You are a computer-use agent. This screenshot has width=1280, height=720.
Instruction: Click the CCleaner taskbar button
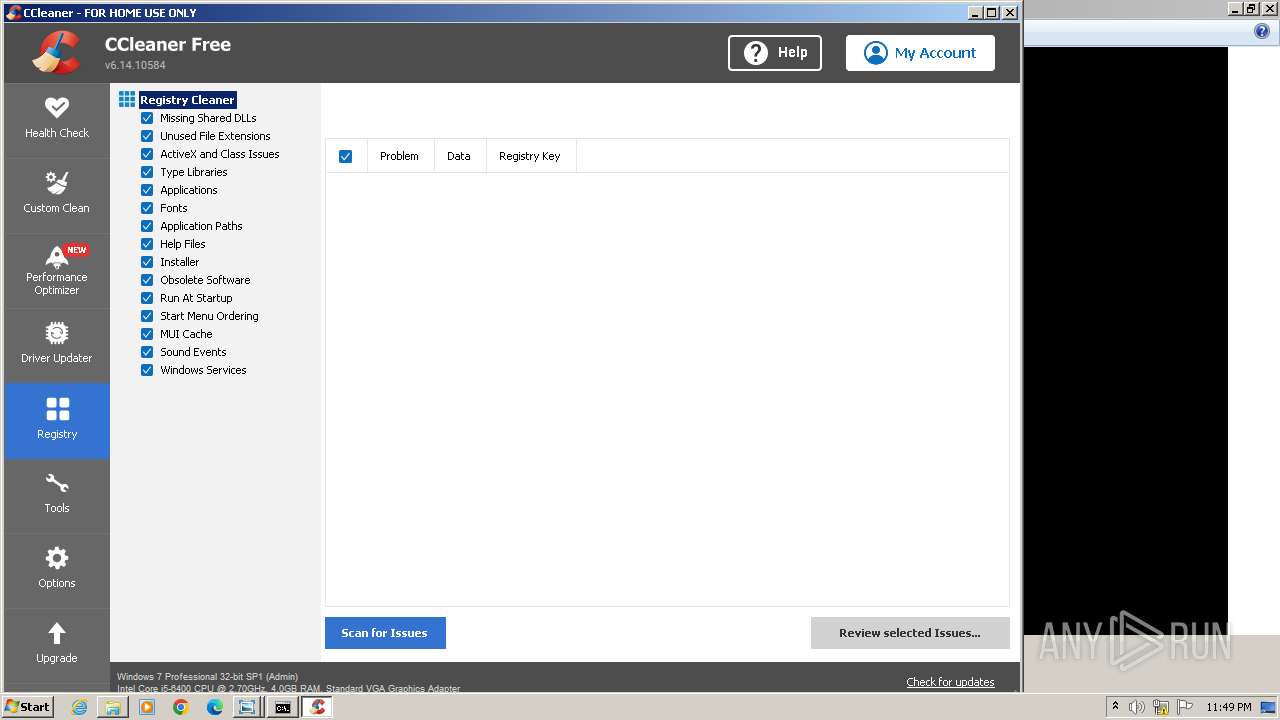tap(318, 707)
